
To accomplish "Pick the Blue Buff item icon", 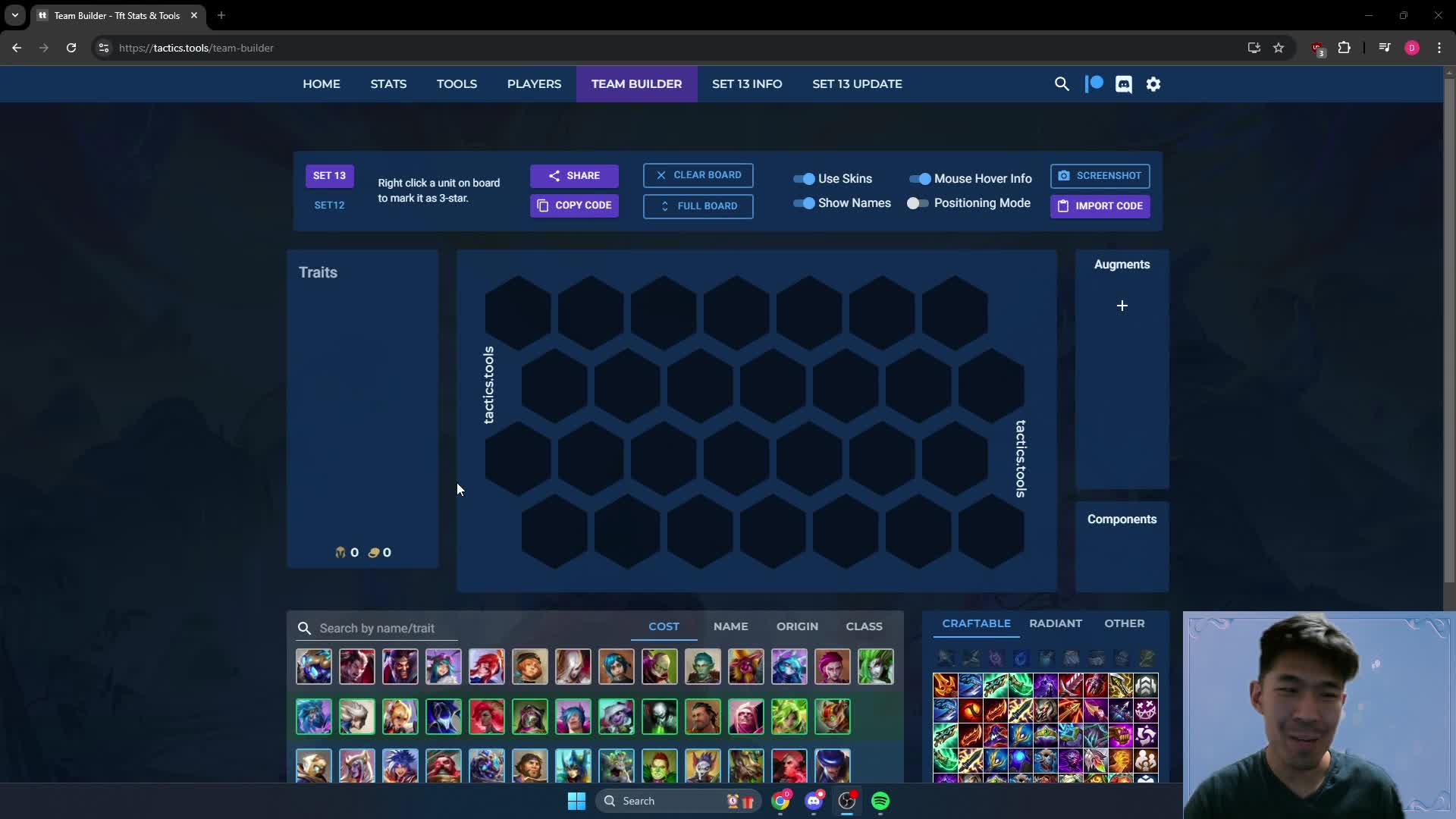I will pyautogui.click(x=1021, y=761).
